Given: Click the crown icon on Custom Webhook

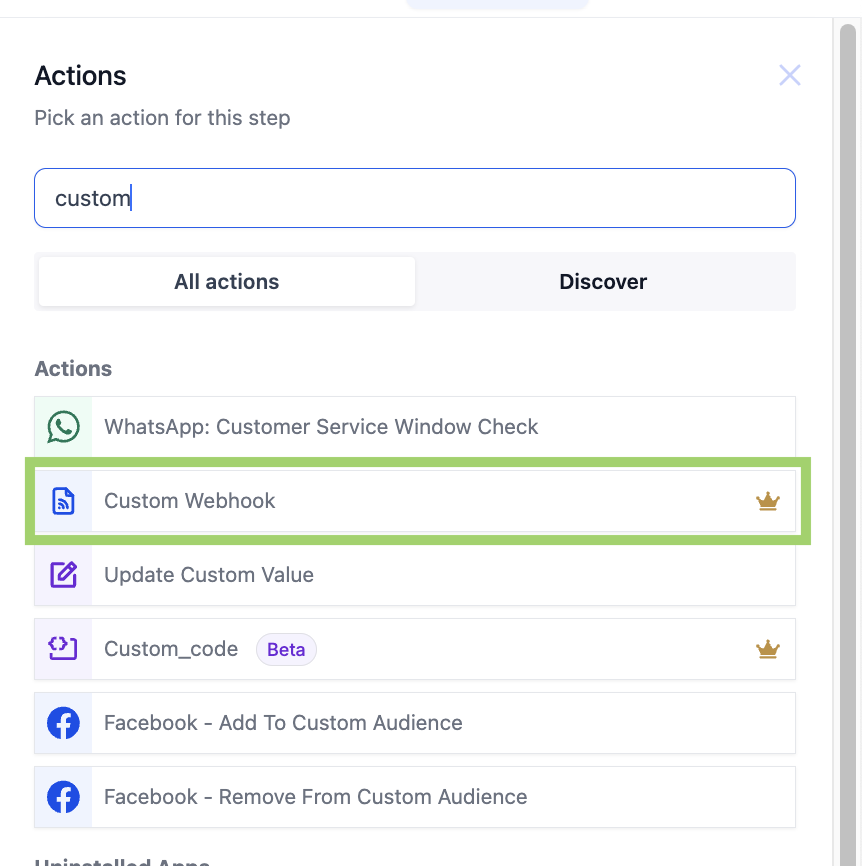Looking at the screenshot, I should [x=767, y=501].
